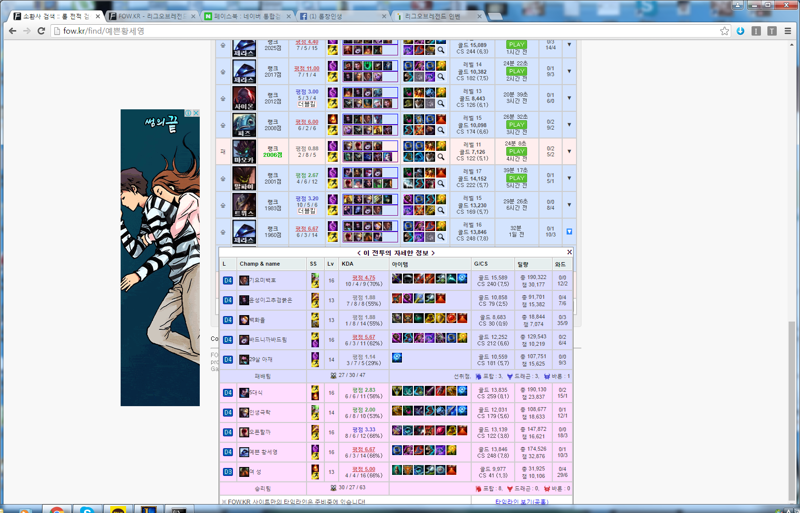Click the magnifier icon in the 1960점 row
Screen dimensions: 800x513
coord(441,237)
